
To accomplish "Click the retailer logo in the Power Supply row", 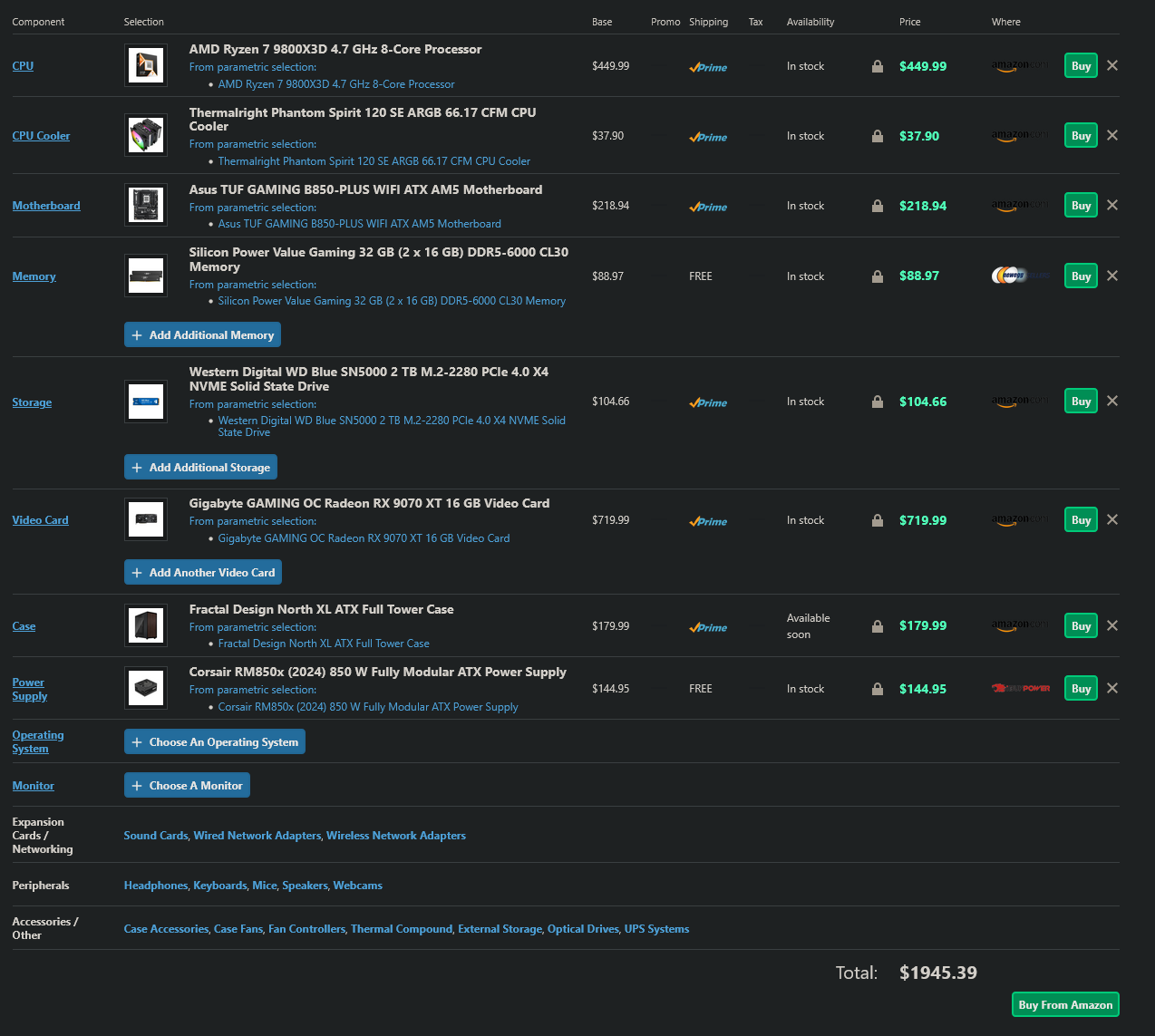I will pyautogui.click(x=1021, y=688).
